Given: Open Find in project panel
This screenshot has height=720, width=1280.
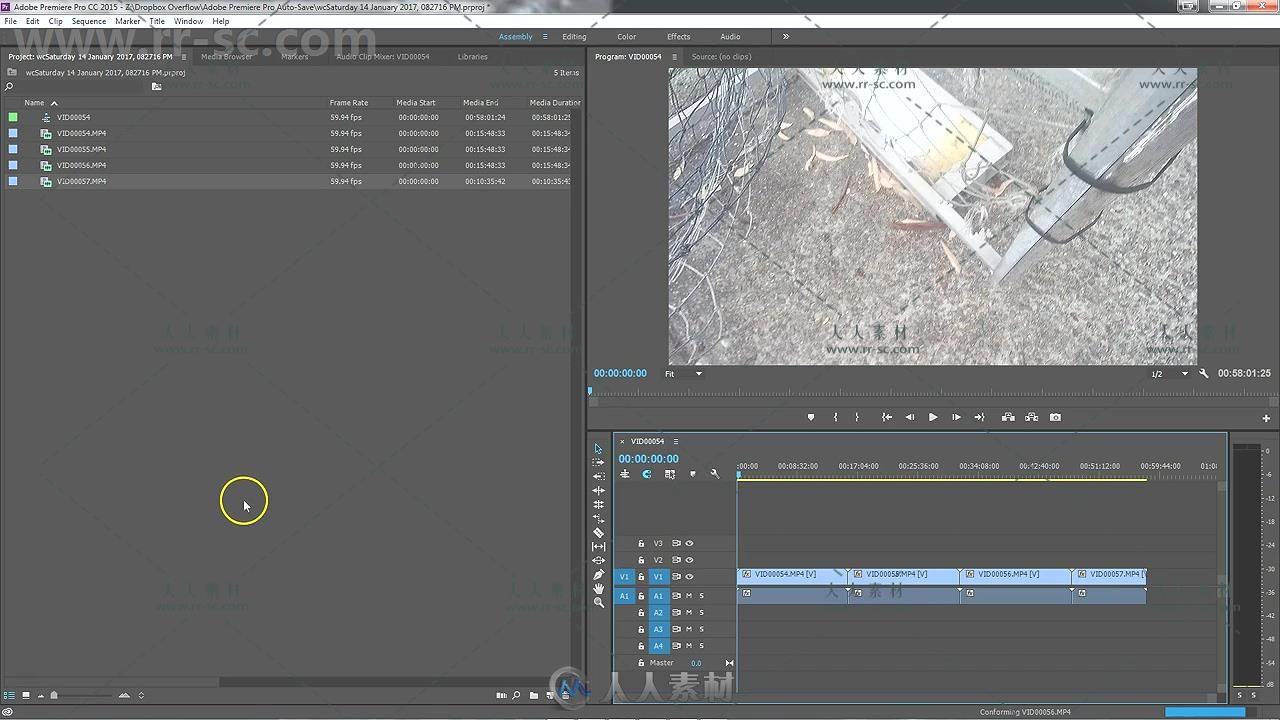Looking at the screenshot, I should [516, 695].
